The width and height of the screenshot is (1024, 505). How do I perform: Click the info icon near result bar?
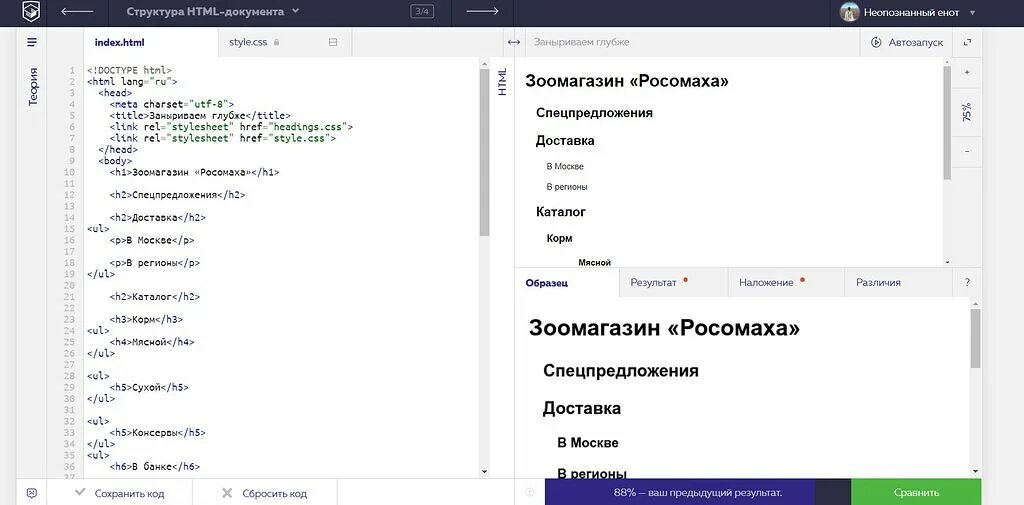[x=530, y=493]
